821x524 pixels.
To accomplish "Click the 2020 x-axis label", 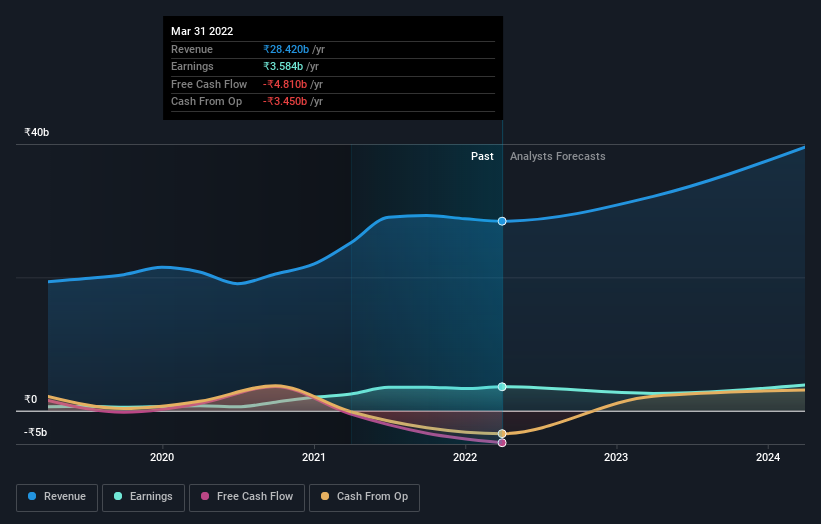I will [x=162, y=458].
